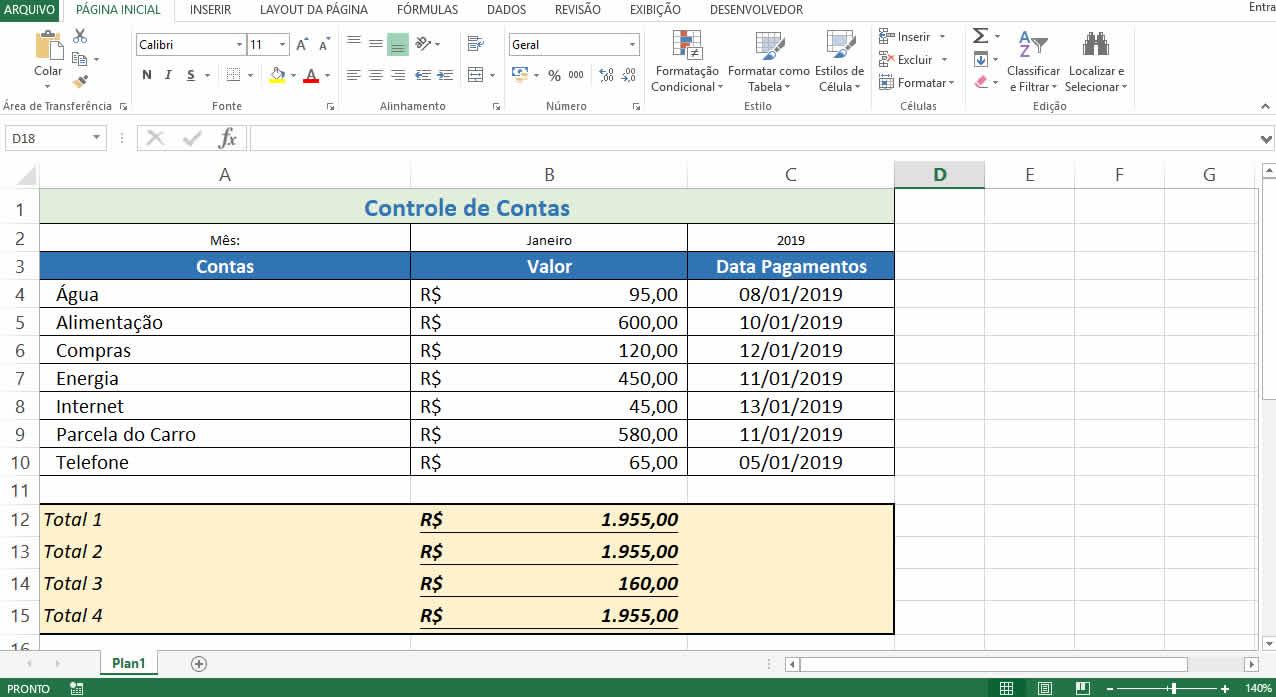The image size is (1276, 697).
Task: Open the Name Box dropdown arrow
Action: (x=97, y=138)
